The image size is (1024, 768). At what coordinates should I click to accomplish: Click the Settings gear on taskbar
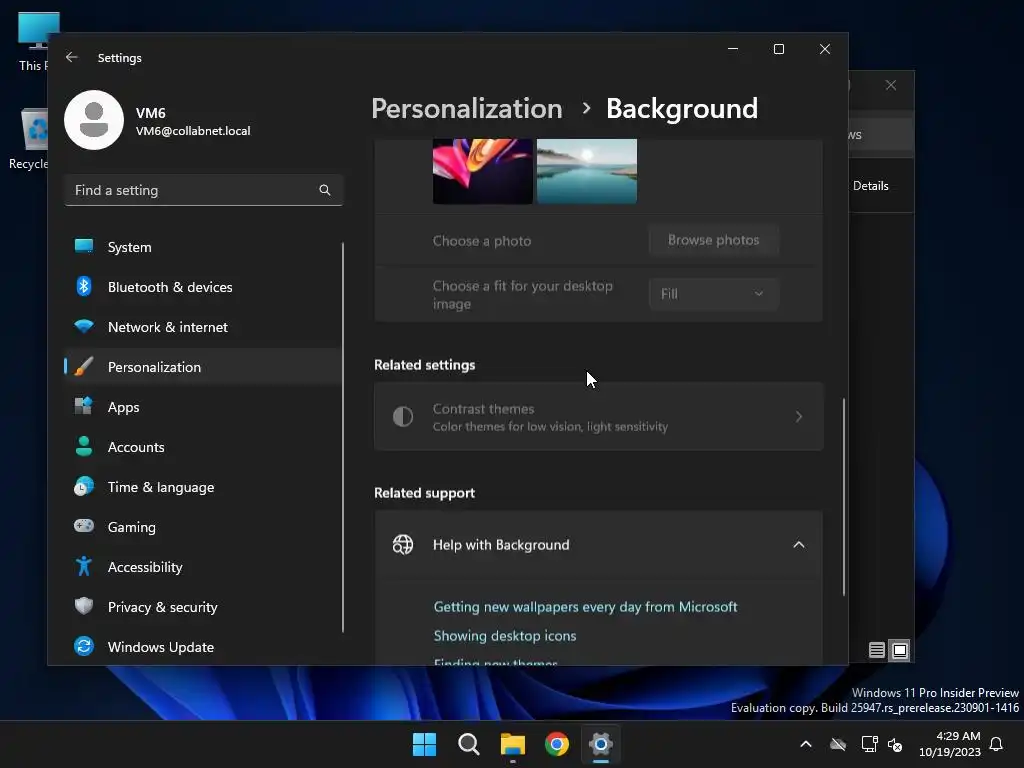pyautogui.click(x=601, y=744)
